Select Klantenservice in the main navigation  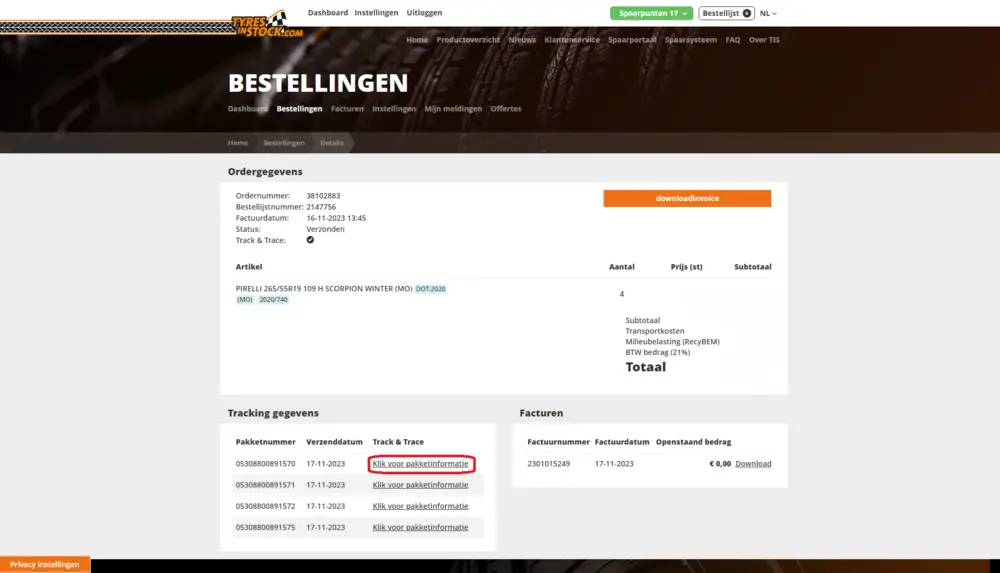(572, 40)
